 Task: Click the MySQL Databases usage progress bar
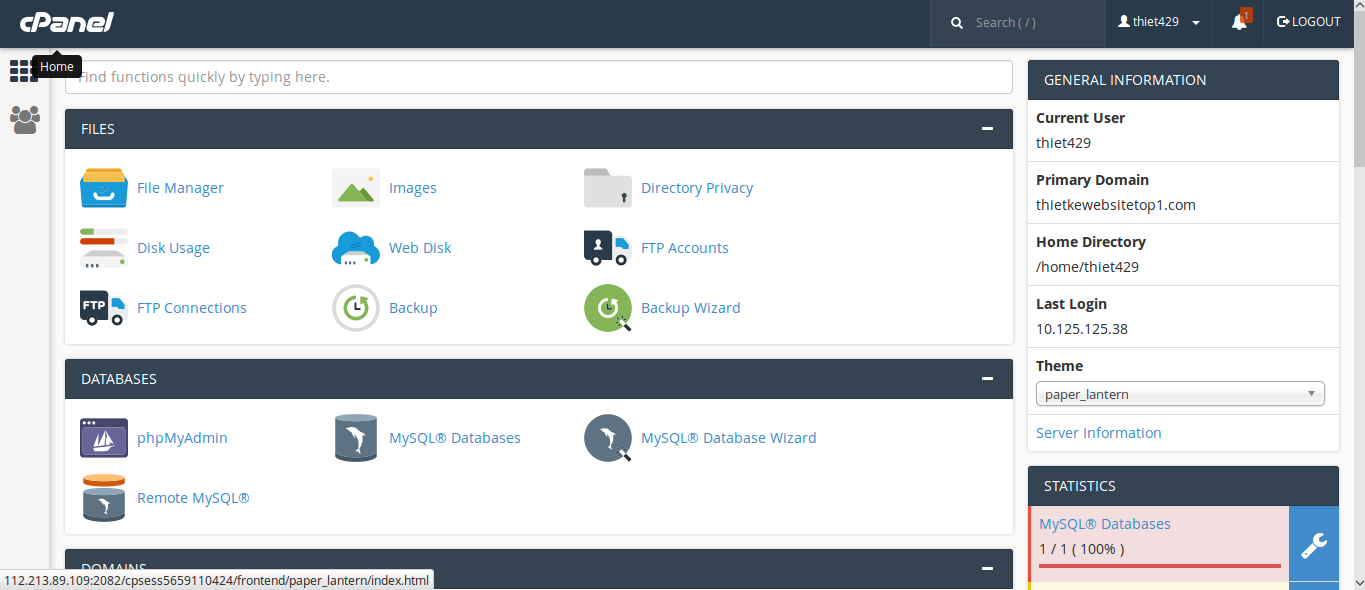pos(1160,566)
